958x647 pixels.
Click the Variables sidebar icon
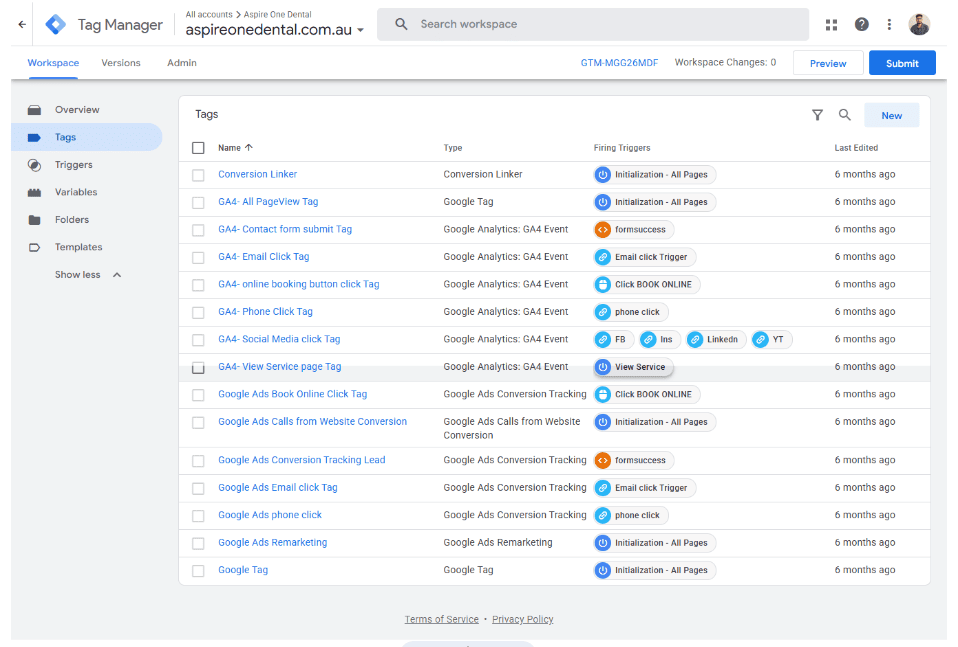[34, 192]
